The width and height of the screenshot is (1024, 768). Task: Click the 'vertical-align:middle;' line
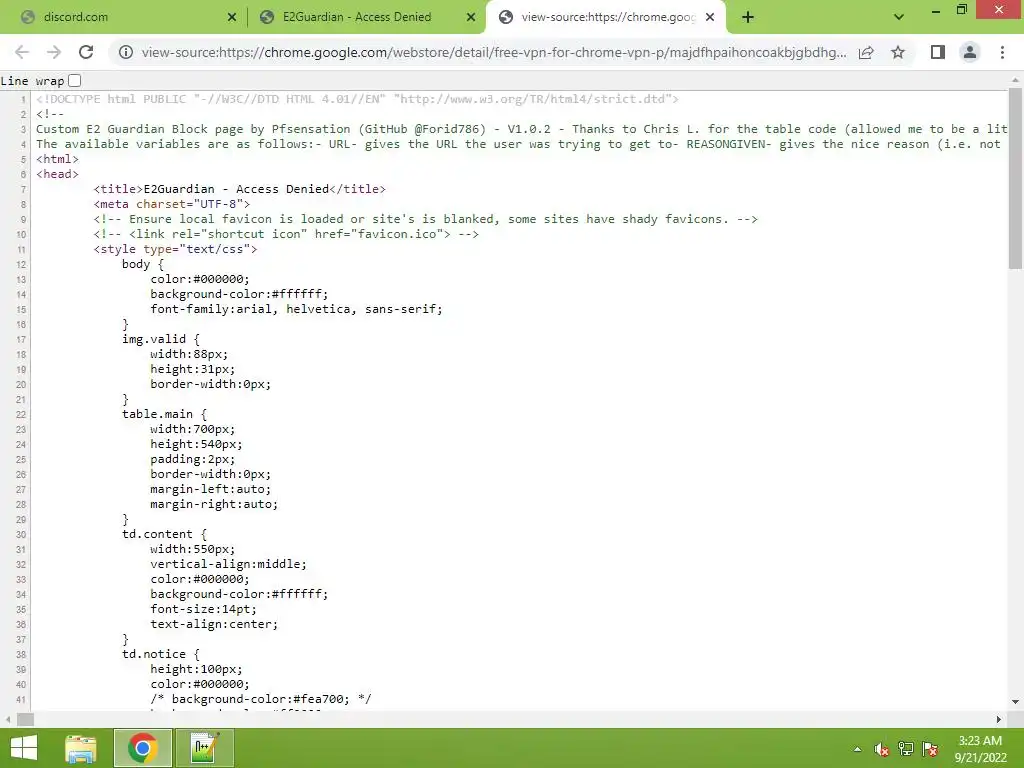click(x=228, y=564)
